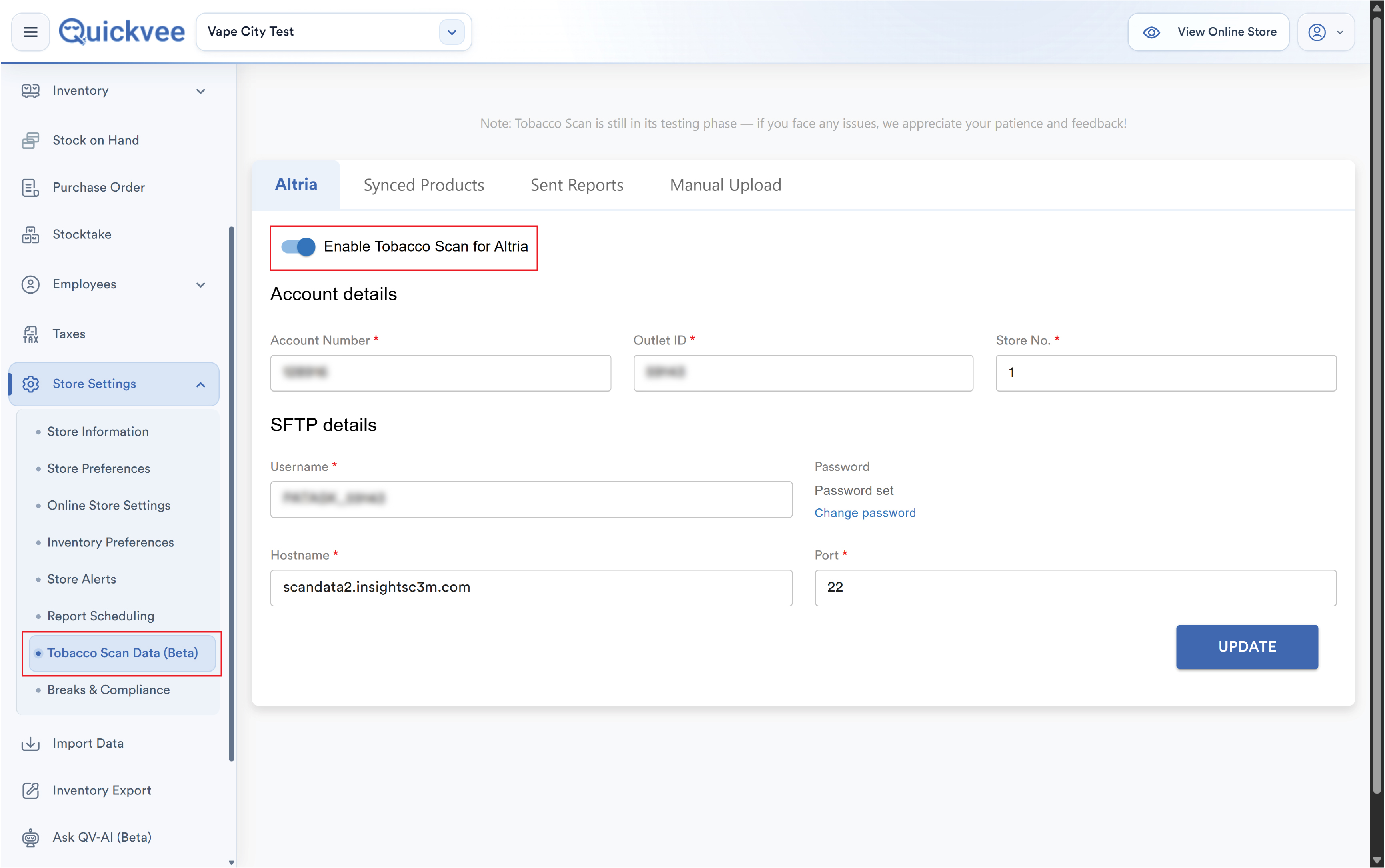Click the Quickvee logo
This screenshot has width=1385, height=868.
pos(122,32)
